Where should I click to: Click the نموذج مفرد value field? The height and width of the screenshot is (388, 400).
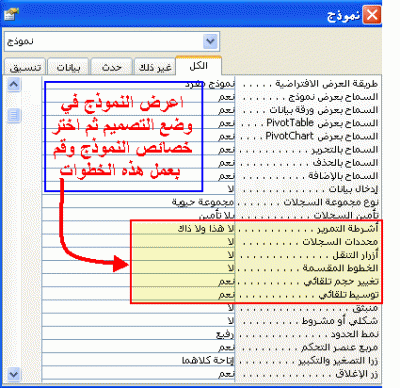(138, 84)
